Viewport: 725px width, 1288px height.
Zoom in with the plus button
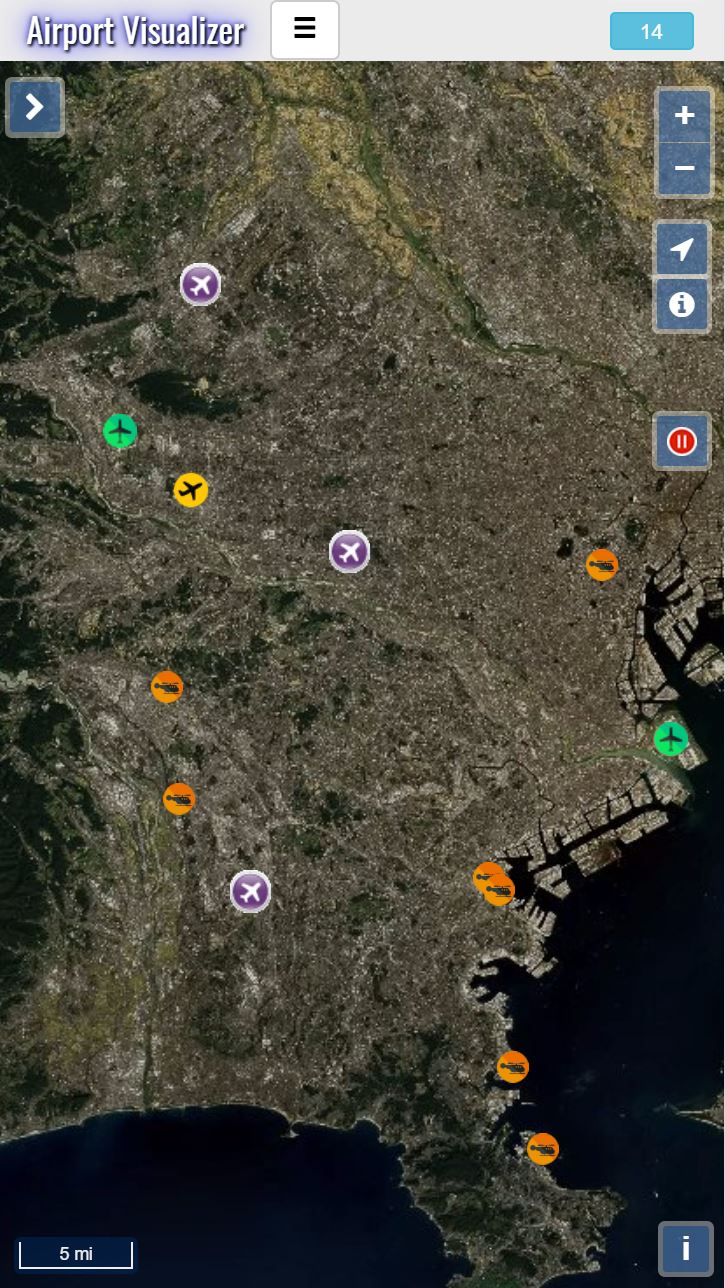pyautogui.click(x=684, y=116)
